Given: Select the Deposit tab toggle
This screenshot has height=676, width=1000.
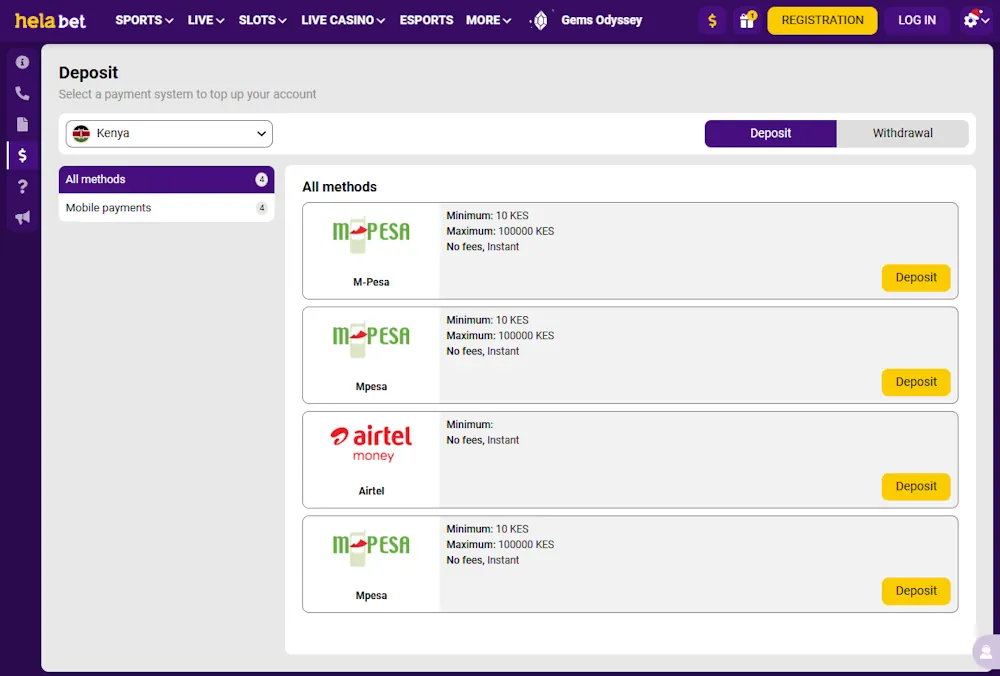Looking at the screenshot, I should [770, 132].
